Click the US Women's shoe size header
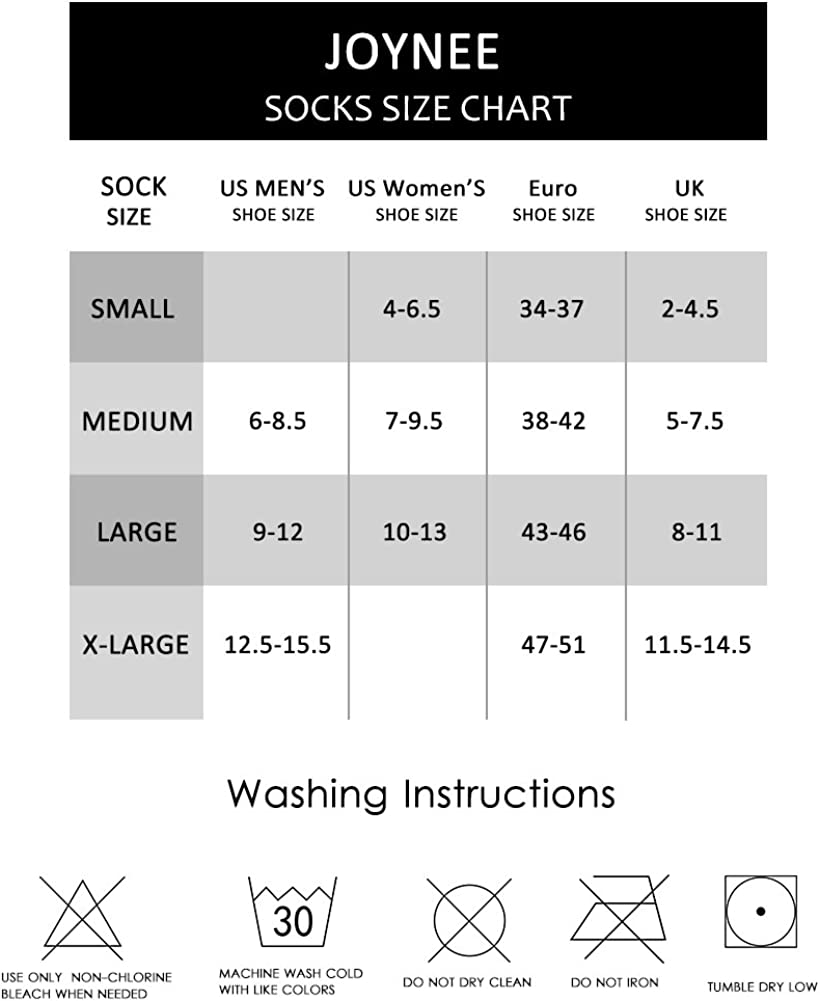Viewport: 820px width, 1001px height. coord(417,199)
